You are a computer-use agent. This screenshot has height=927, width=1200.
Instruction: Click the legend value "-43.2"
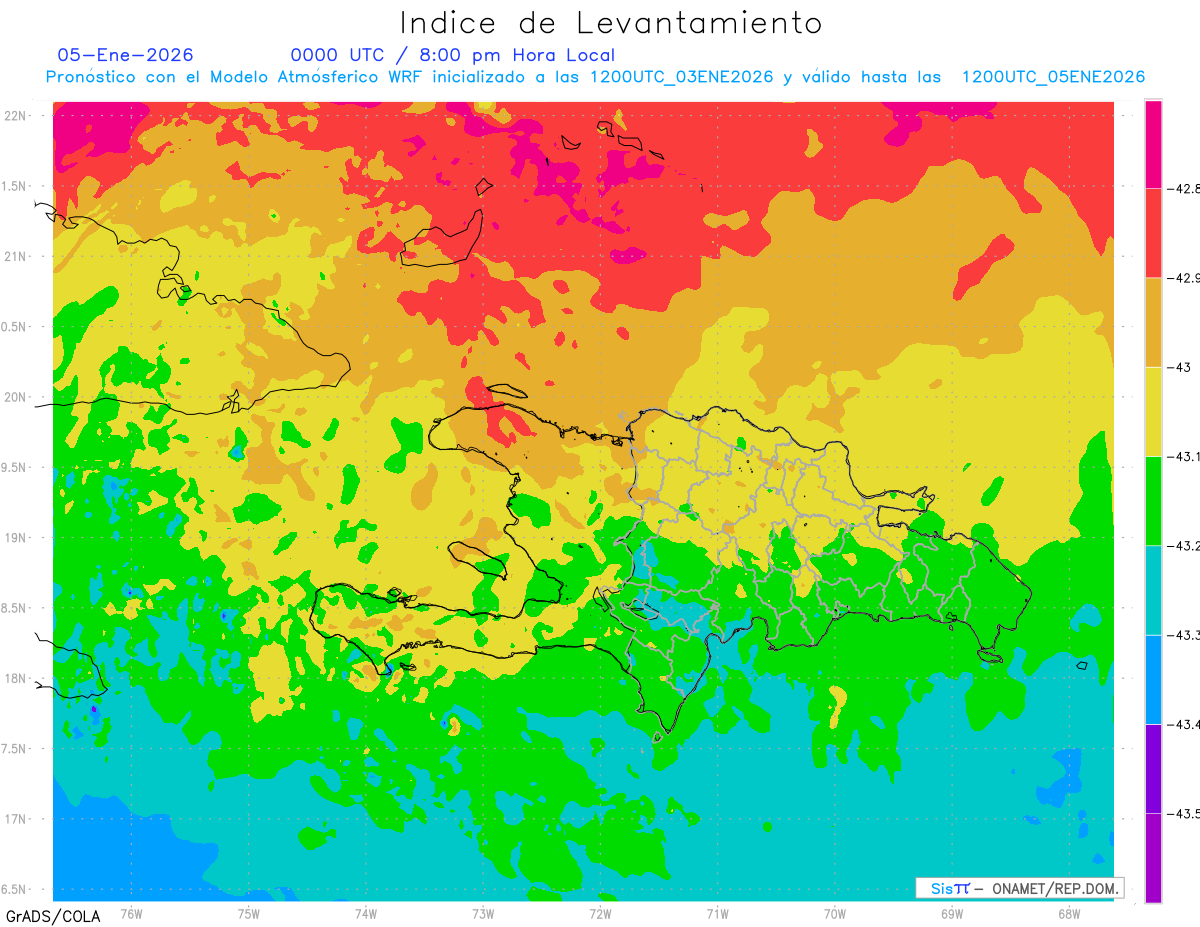point(1183,546)
